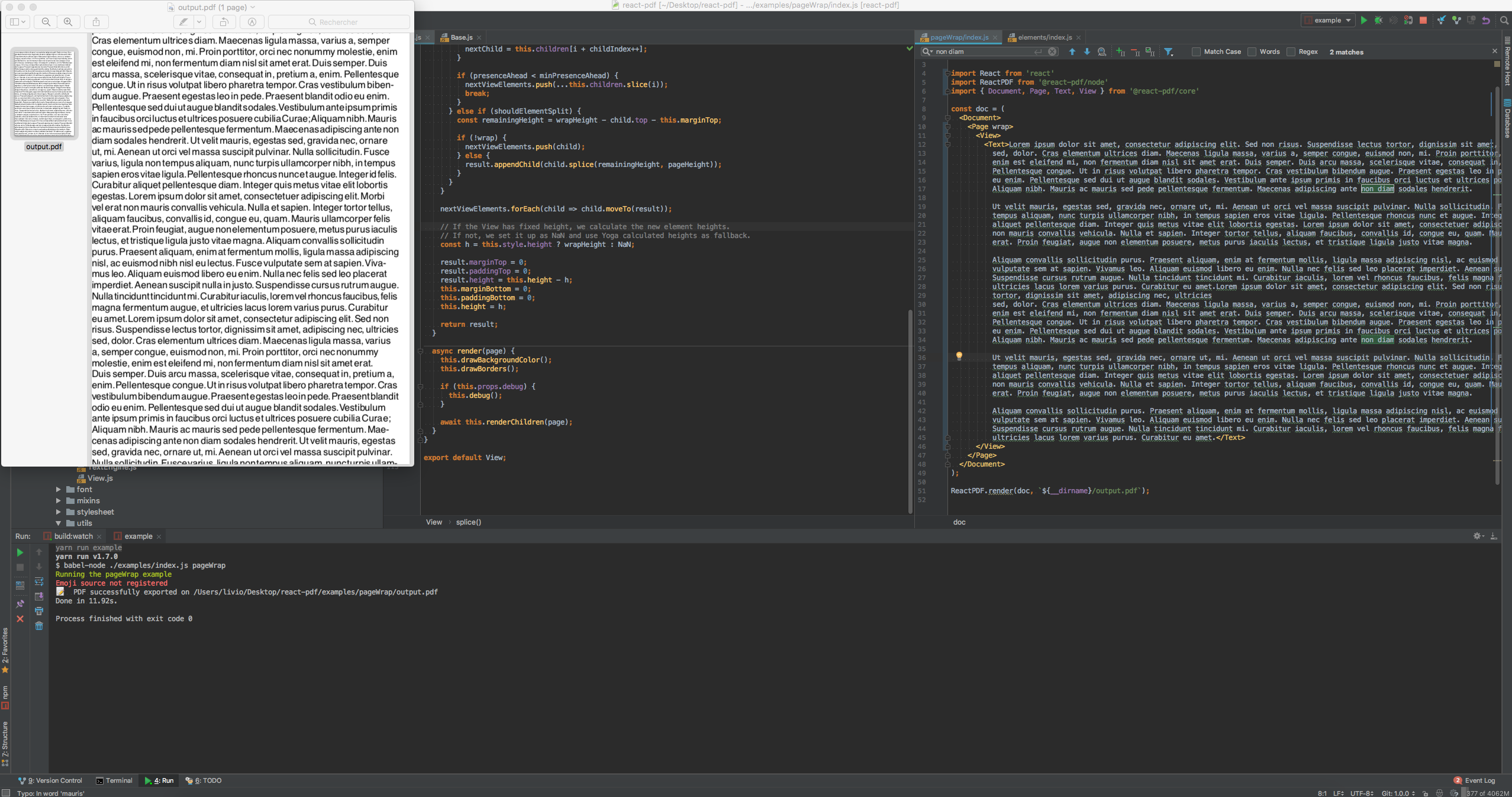Pin the Run tab using the pin icon
1512x797 pixels.
(20, 603)
